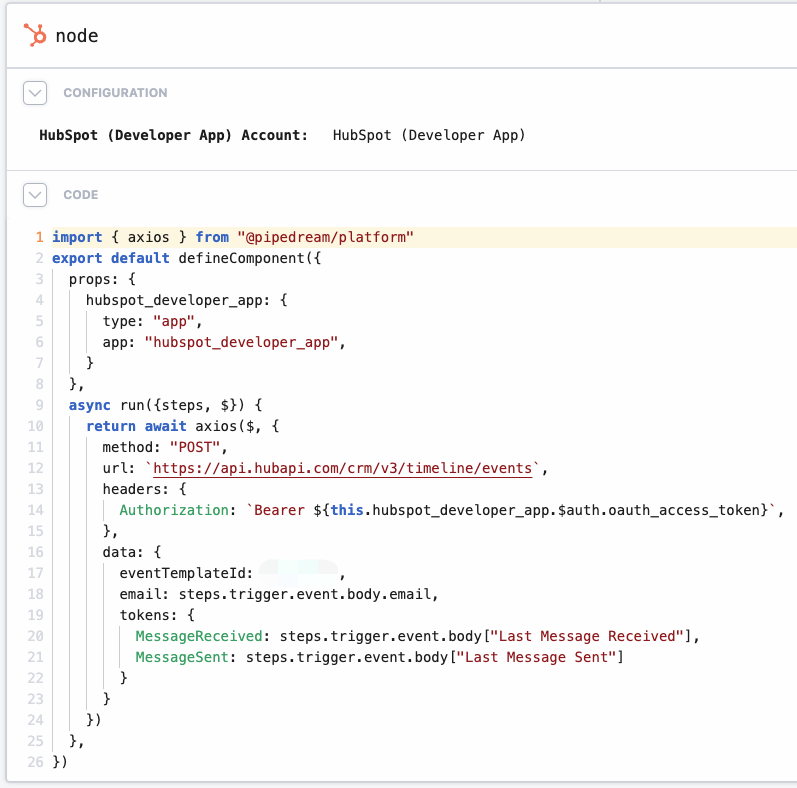Viewport: 797px width, 788px height.
Task: Open the api.hubapi.com timeline events URL
Action: click(343, 468)
